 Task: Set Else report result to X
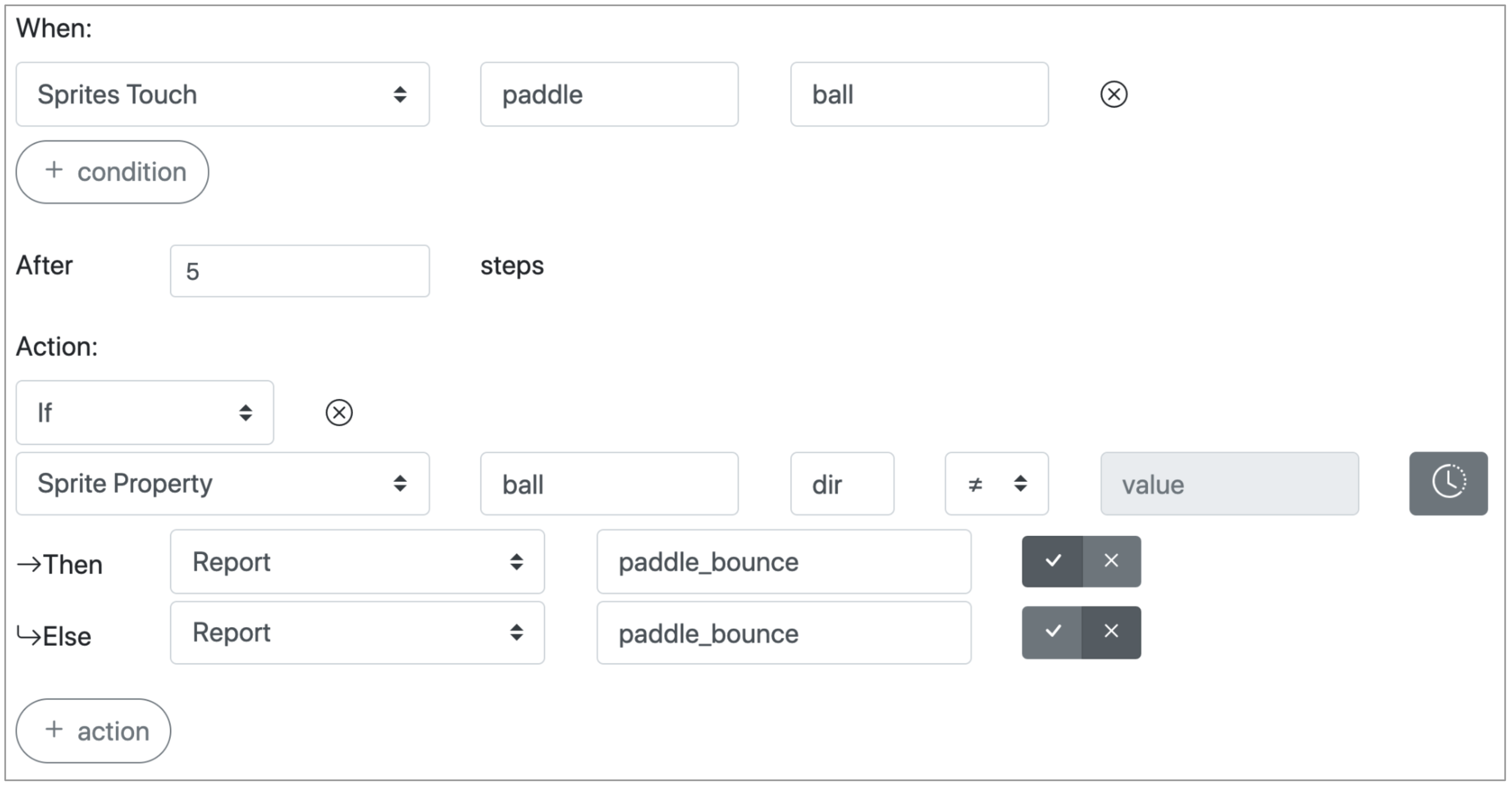1111,632
